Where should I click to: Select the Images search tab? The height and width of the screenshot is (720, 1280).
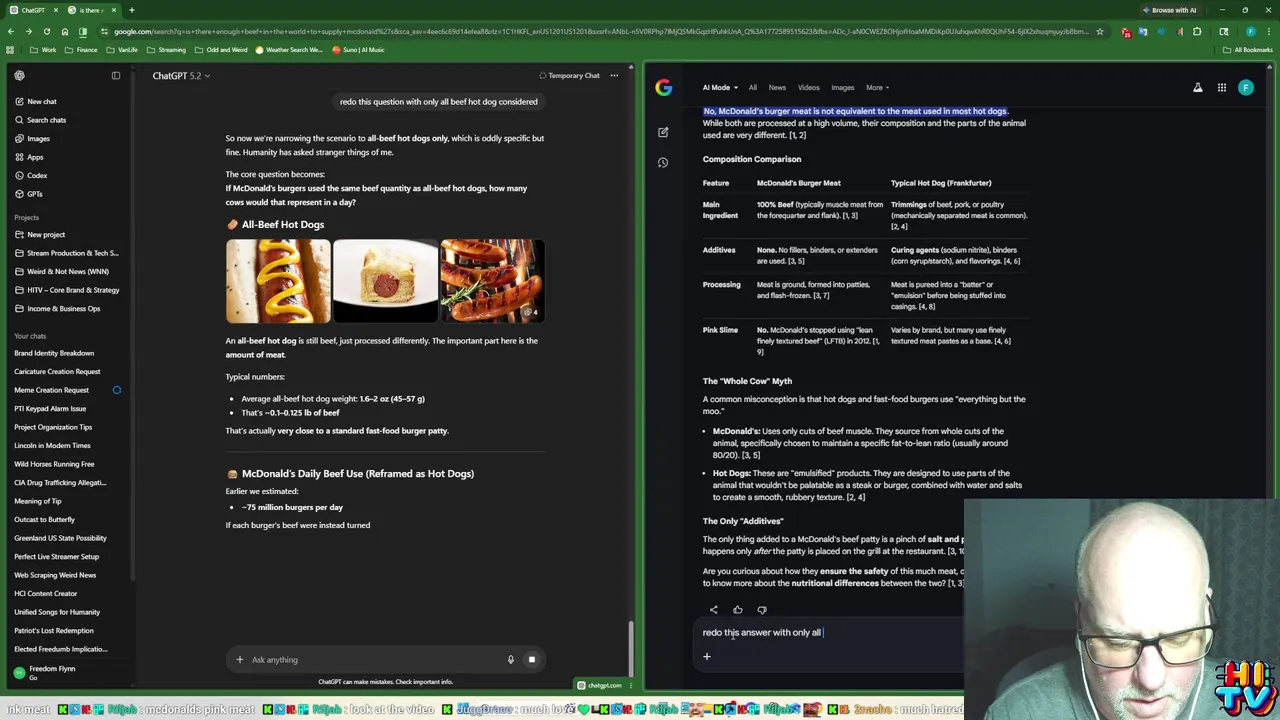(842, 87)
